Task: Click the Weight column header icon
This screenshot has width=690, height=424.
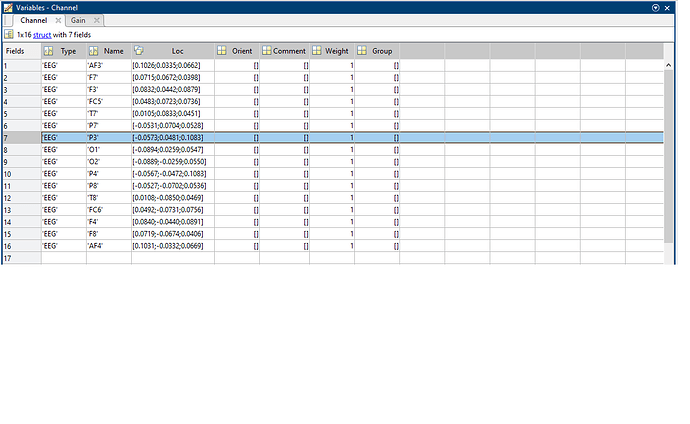Action: (317, 51)
